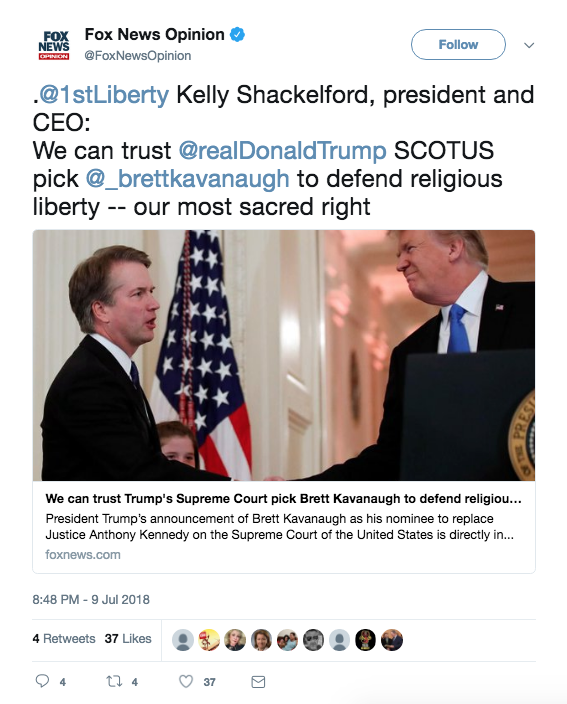This screenshot has height=704, width=567.
Task: Click the retweet arrows icon
Action: pyautogui.click(x=114, y=682)
